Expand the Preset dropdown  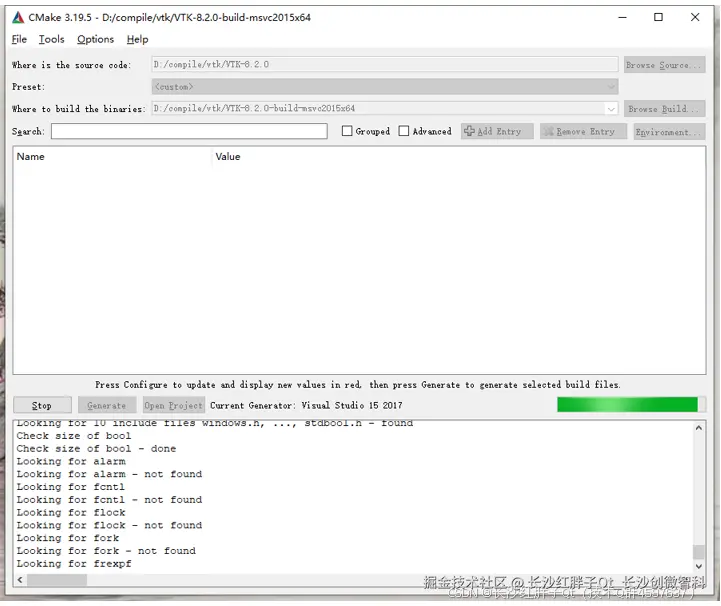[x=384, y=86]
